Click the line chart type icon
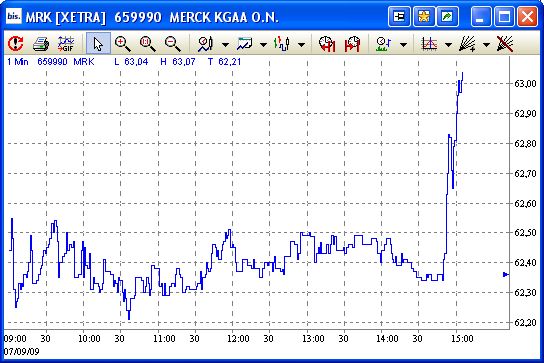The height and width of the screenshot is (363, 544). point(245,44)
